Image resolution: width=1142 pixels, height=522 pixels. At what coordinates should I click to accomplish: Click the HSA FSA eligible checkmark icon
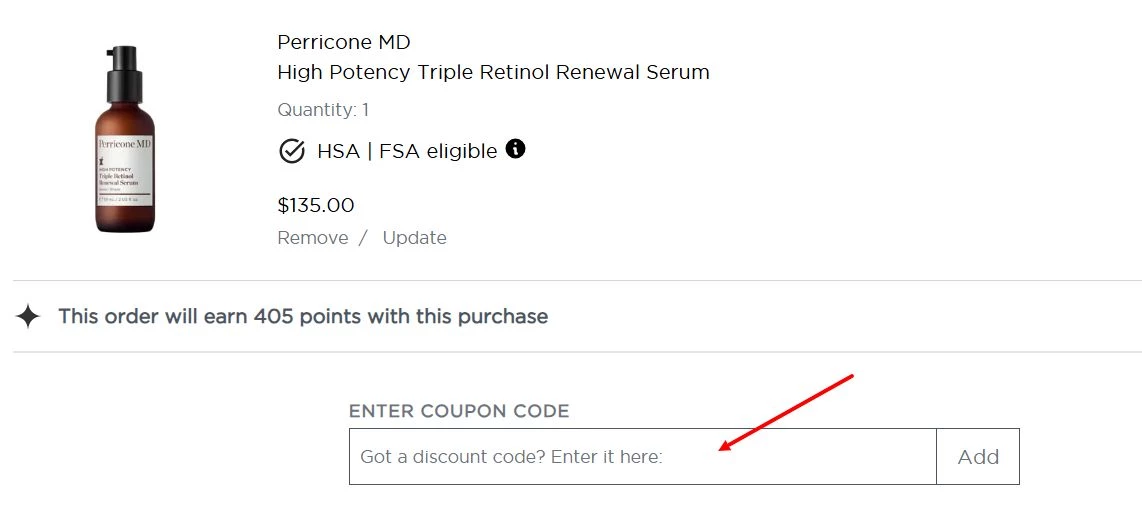tap(291, 152)
